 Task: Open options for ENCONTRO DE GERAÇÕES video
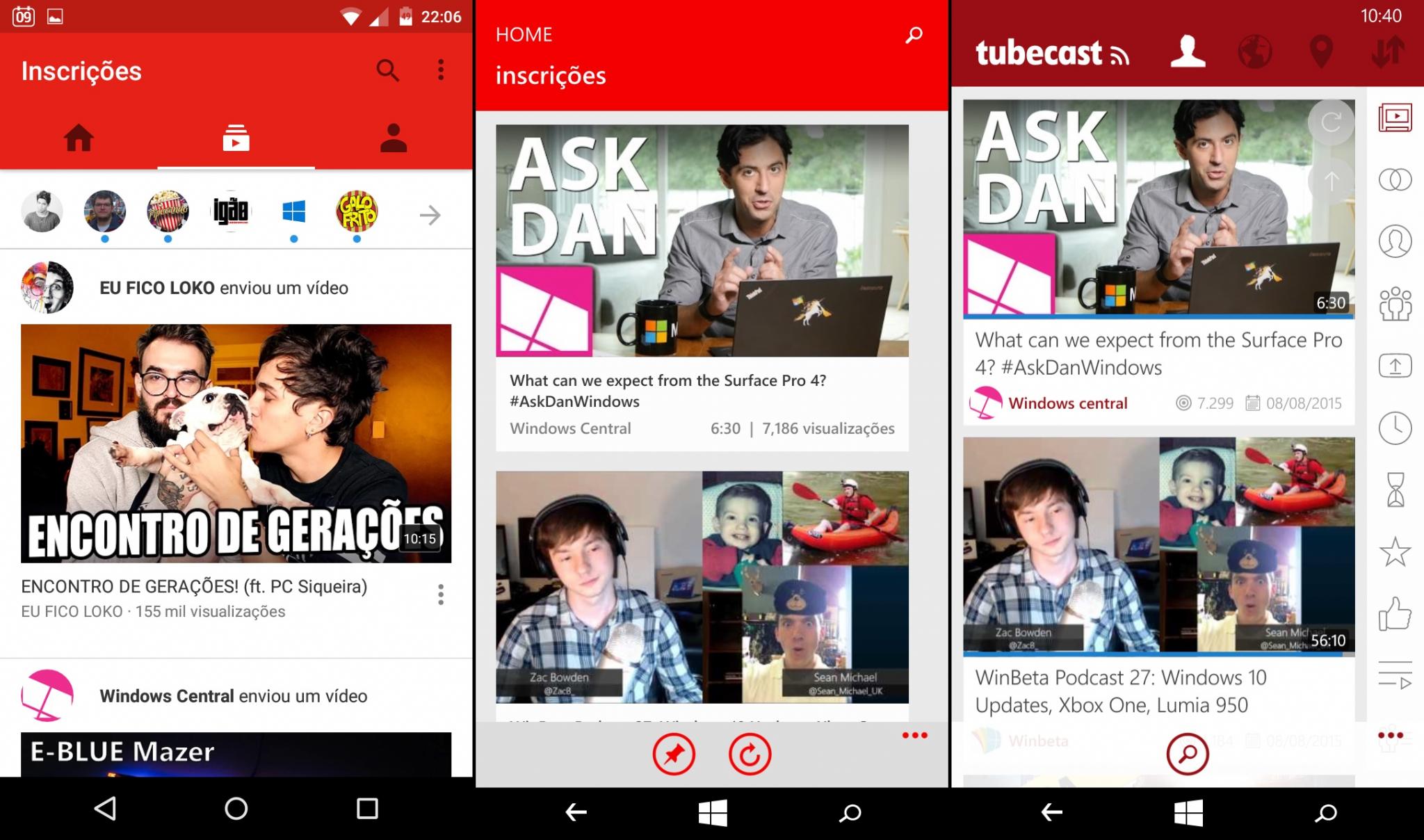(441, 595)
